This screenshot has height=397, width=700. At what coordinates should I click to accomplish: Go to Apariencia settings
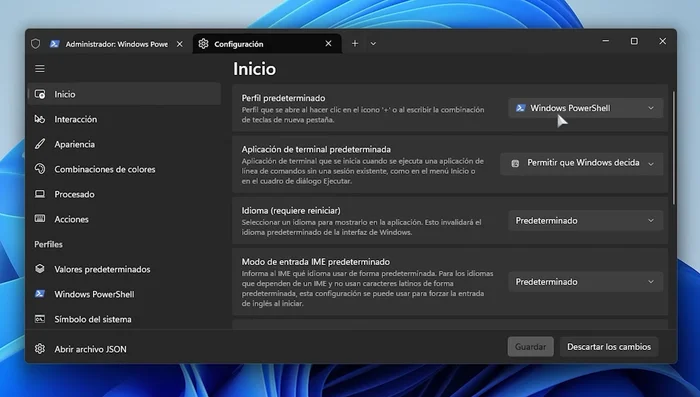pyautogui.click(x=125, y=144)
